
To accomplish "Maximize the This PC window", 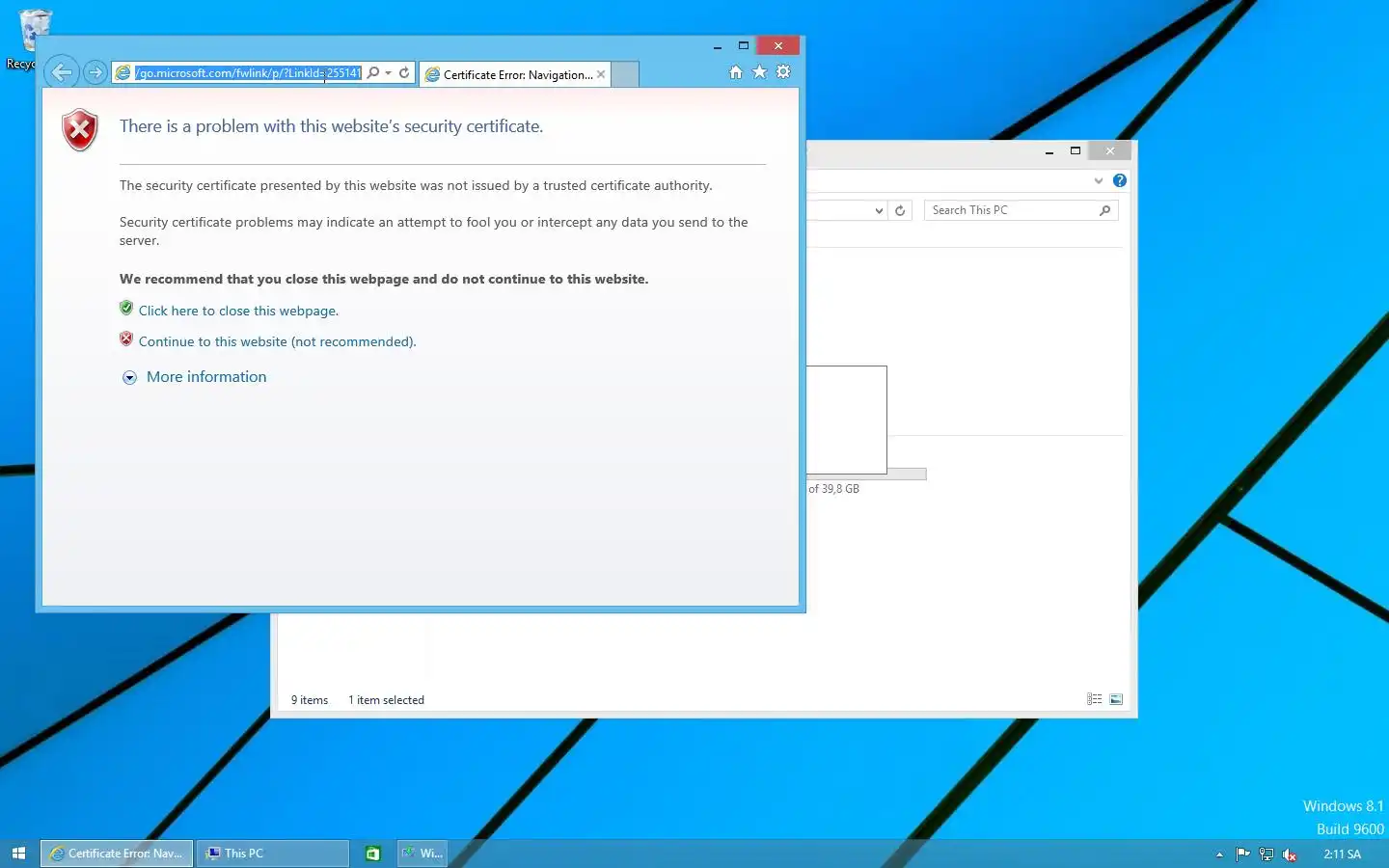I will coord(1076,150).
